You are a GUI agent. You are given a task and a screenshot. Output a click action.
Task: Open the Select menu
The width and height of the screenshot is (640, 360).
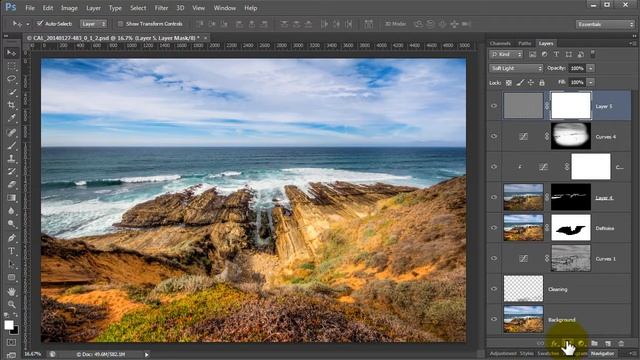(x=138, y=8)
